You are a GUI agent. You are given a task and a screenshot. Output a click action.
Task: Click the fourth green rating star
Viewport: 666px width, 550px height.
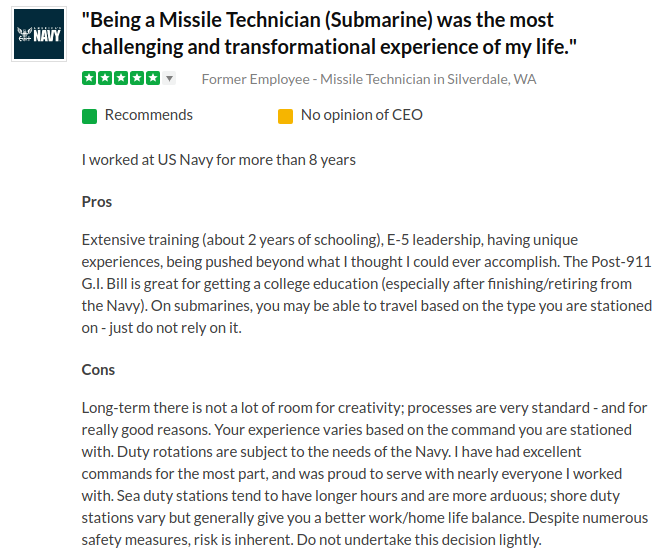tap(136, 78)
